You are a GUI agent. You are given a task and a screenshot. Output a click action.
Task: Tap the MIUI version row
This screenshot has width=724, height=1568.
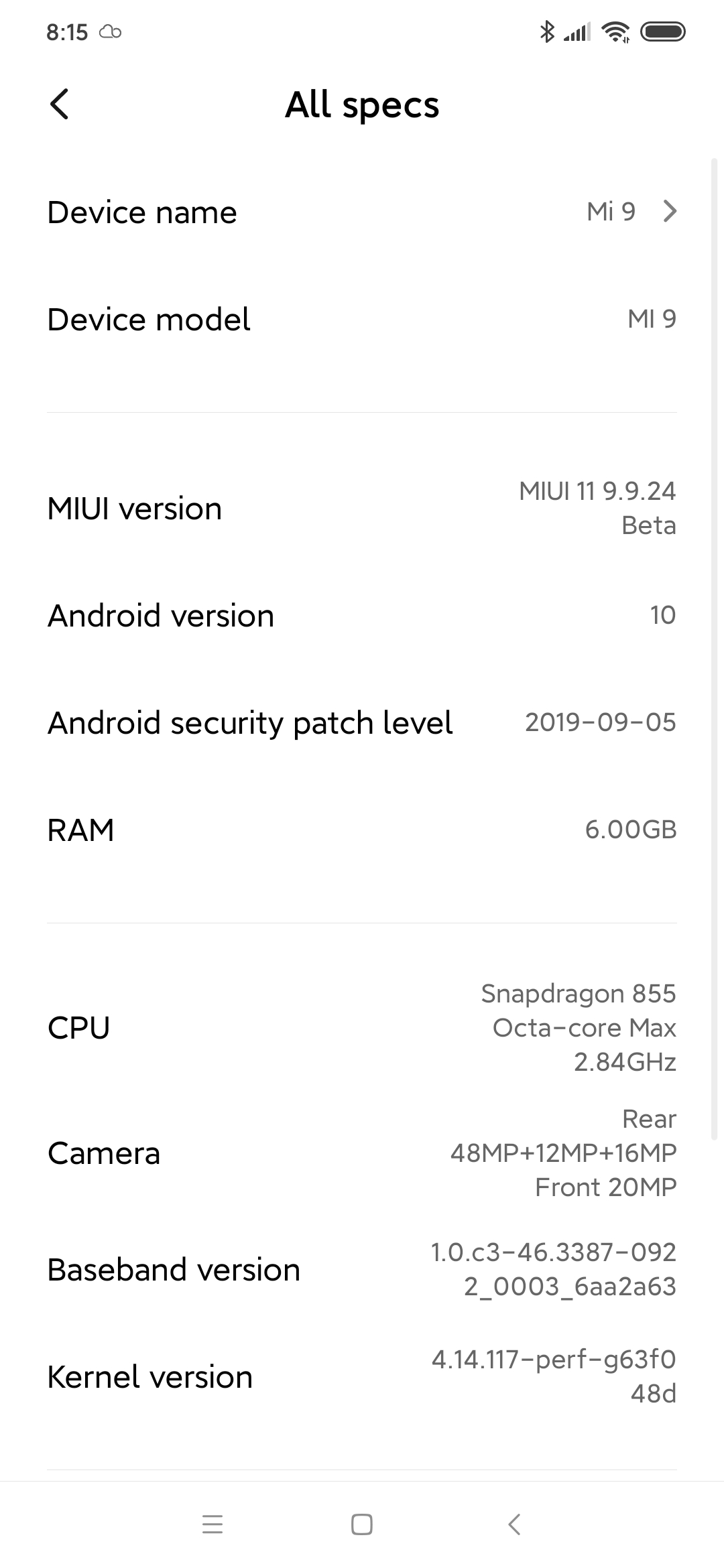pyautogui.click(x=362, y=509)
